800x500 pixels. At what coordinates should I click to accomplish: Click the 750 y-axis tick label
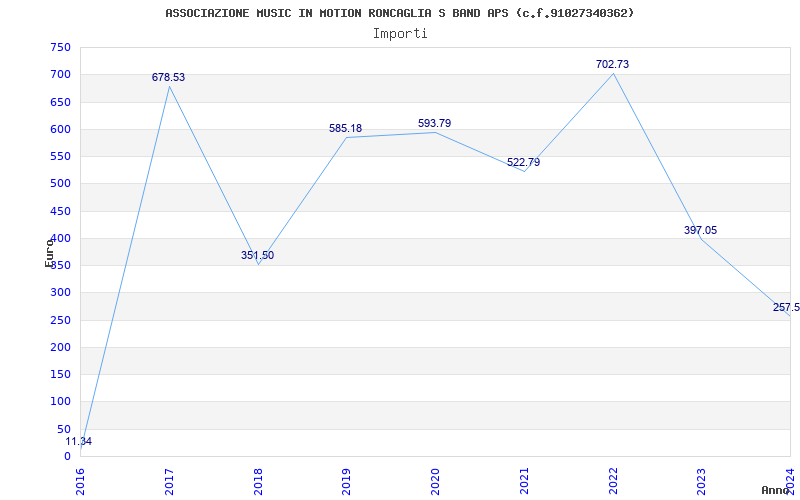click(60, 47)
